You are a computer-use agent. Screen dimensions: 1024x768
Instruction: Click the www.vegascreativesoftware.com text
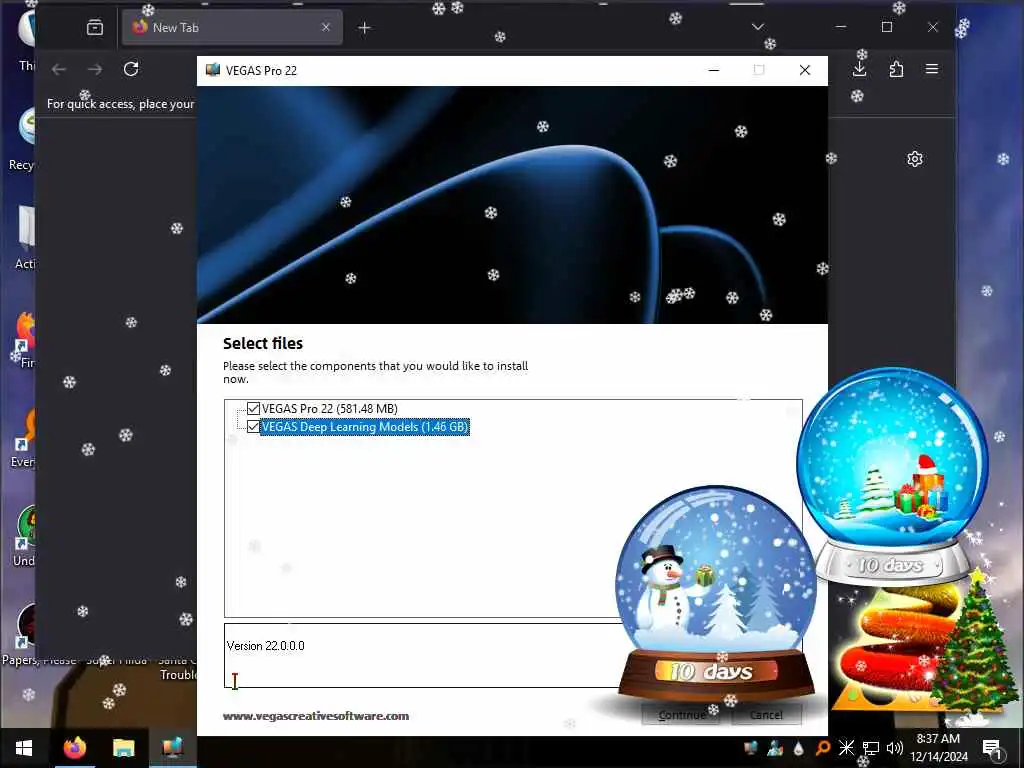pos(316,716)
